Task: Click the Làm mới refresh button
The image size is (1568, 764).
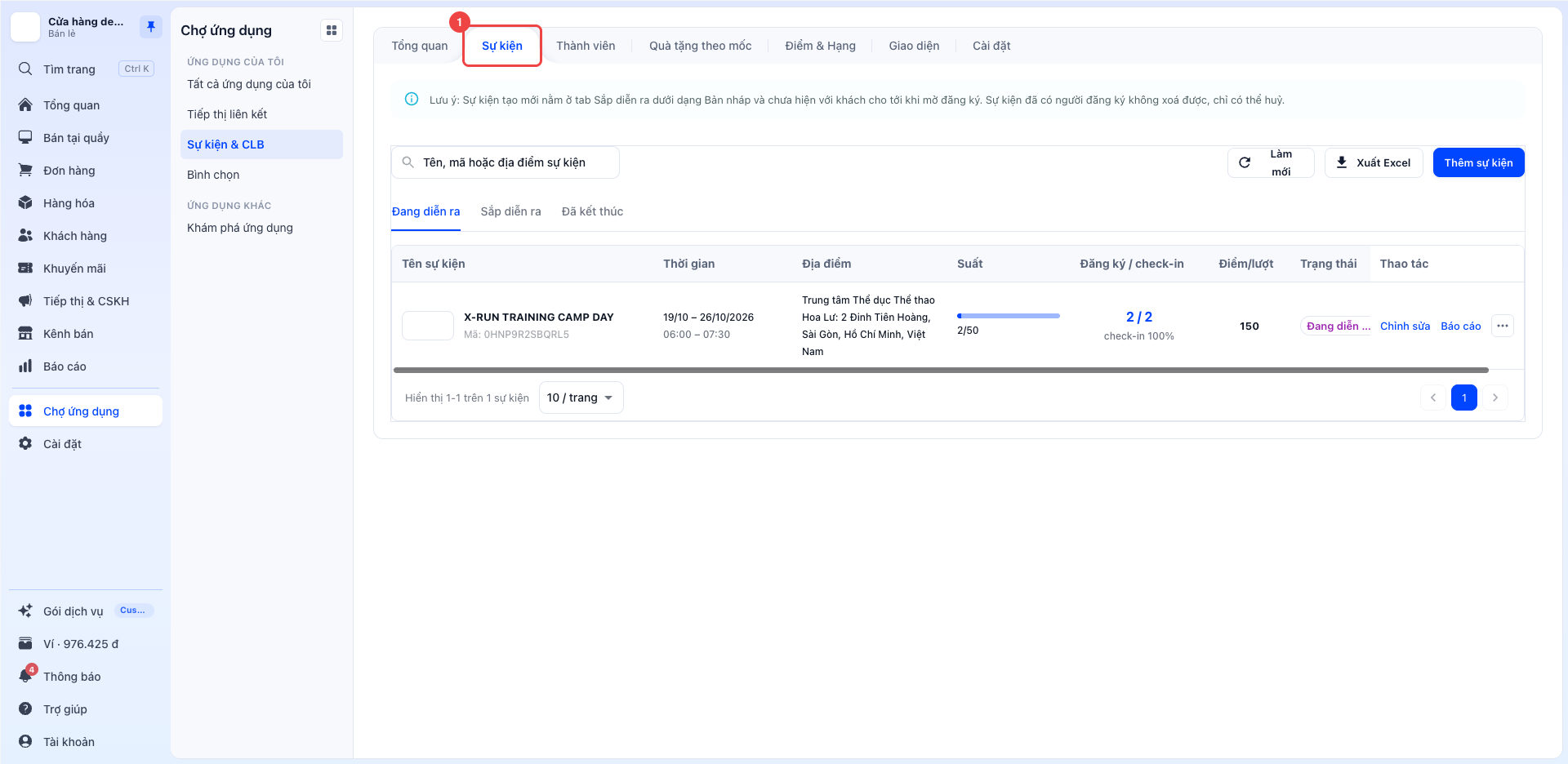Action: (x=1271, y=162)
